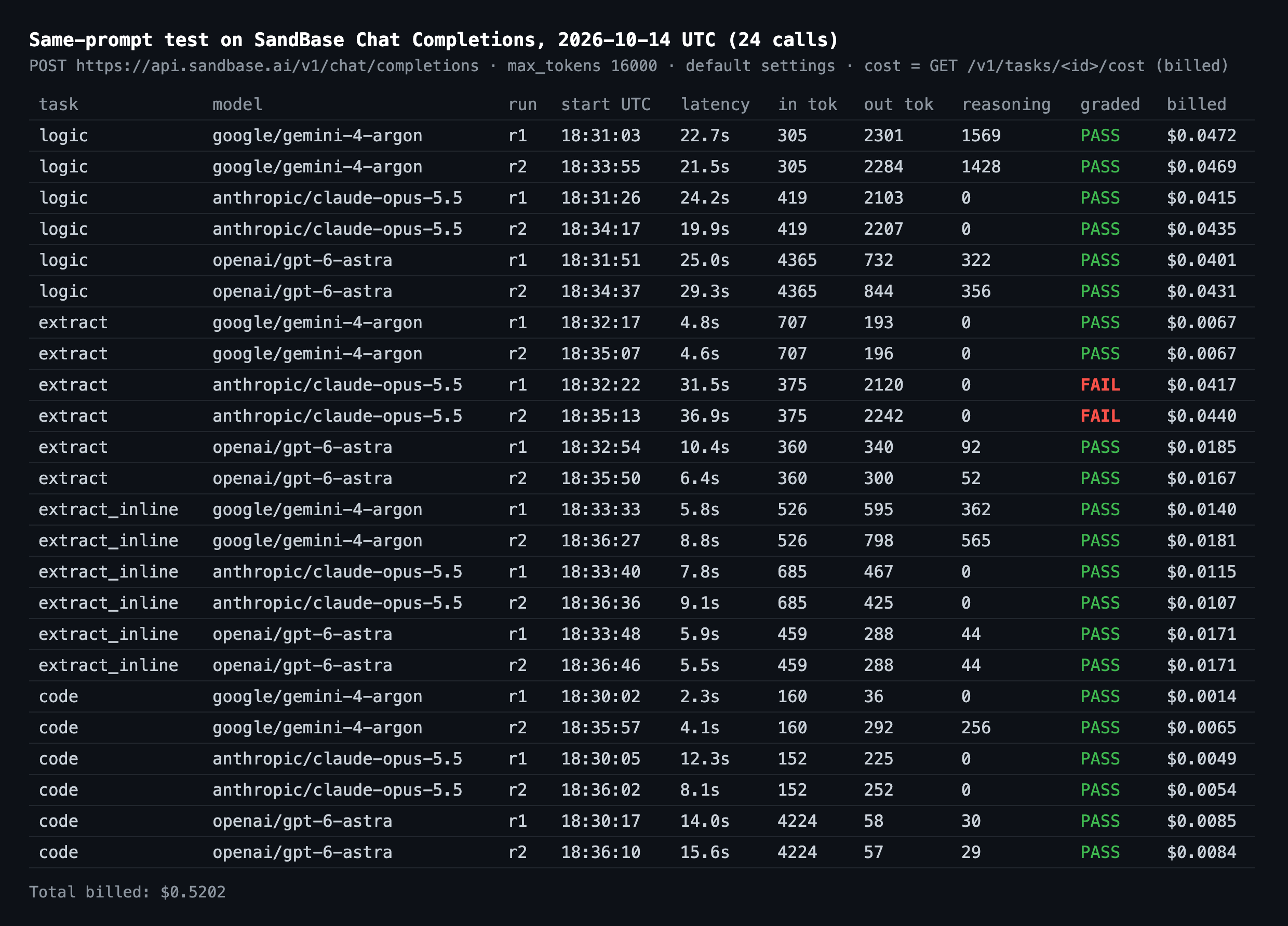Select billed value $0.0167

[x=1201, y=479]
